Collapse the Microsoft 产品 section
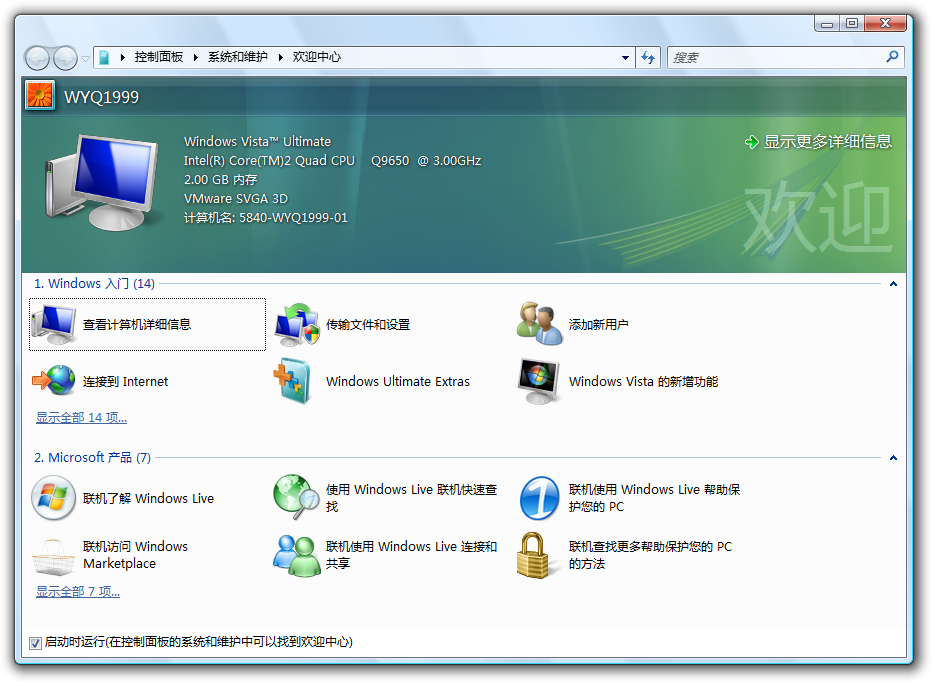The height and width of the screenshot is (684, 932). pos(893,458)
